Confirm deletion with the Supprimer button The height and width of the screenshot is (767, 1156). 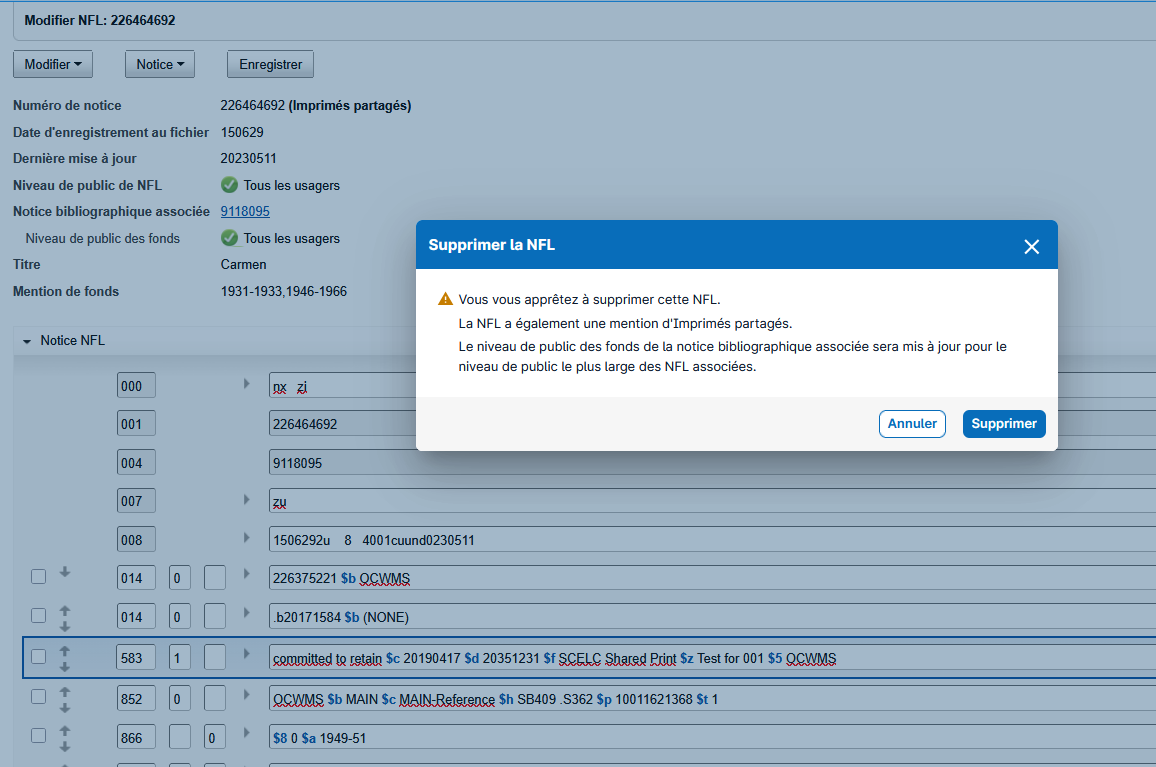(1003, 424)
